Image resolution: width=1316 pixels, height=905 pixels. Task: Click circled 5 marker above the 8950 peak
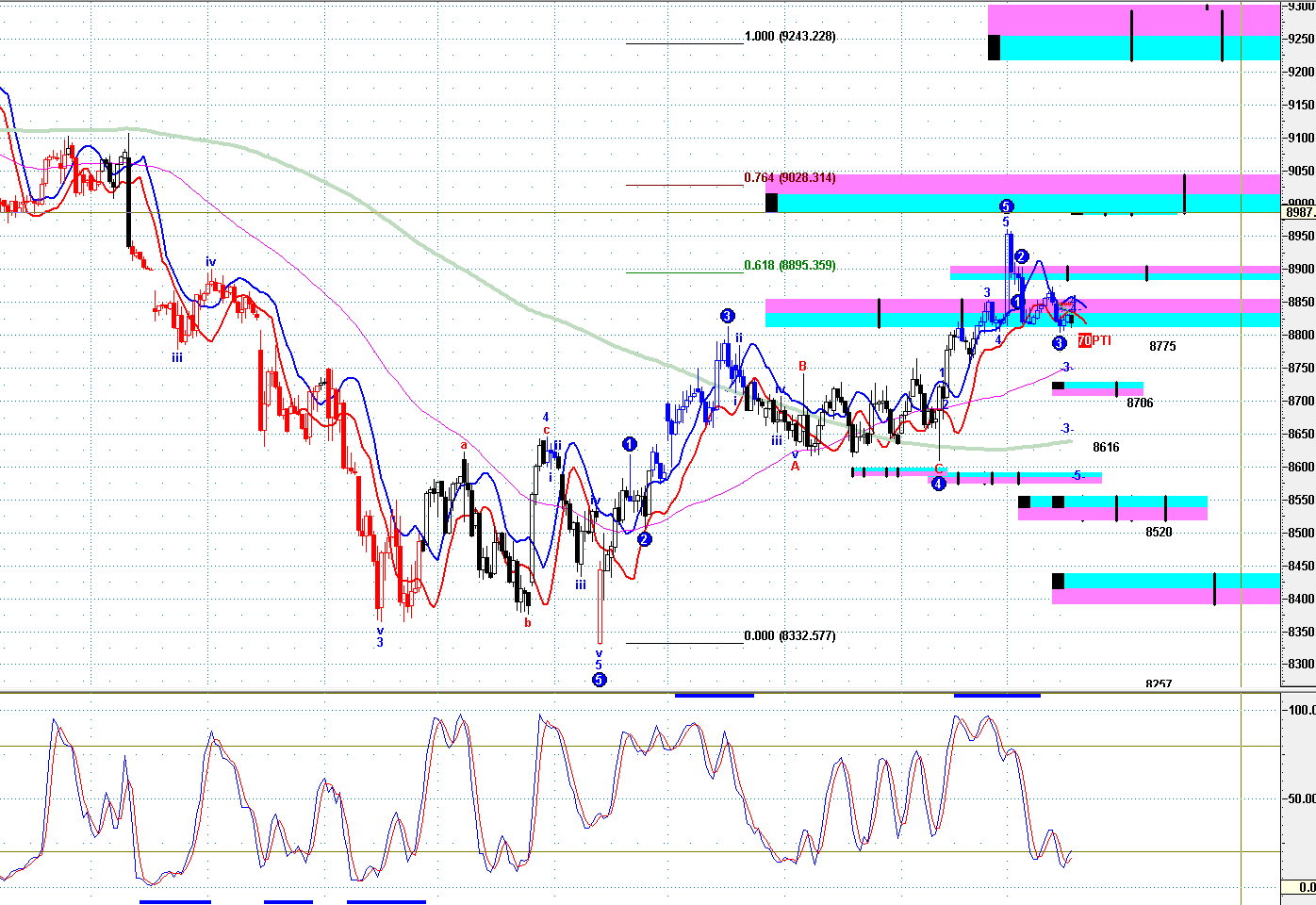pyautogui.click(x=1006, y=206)
